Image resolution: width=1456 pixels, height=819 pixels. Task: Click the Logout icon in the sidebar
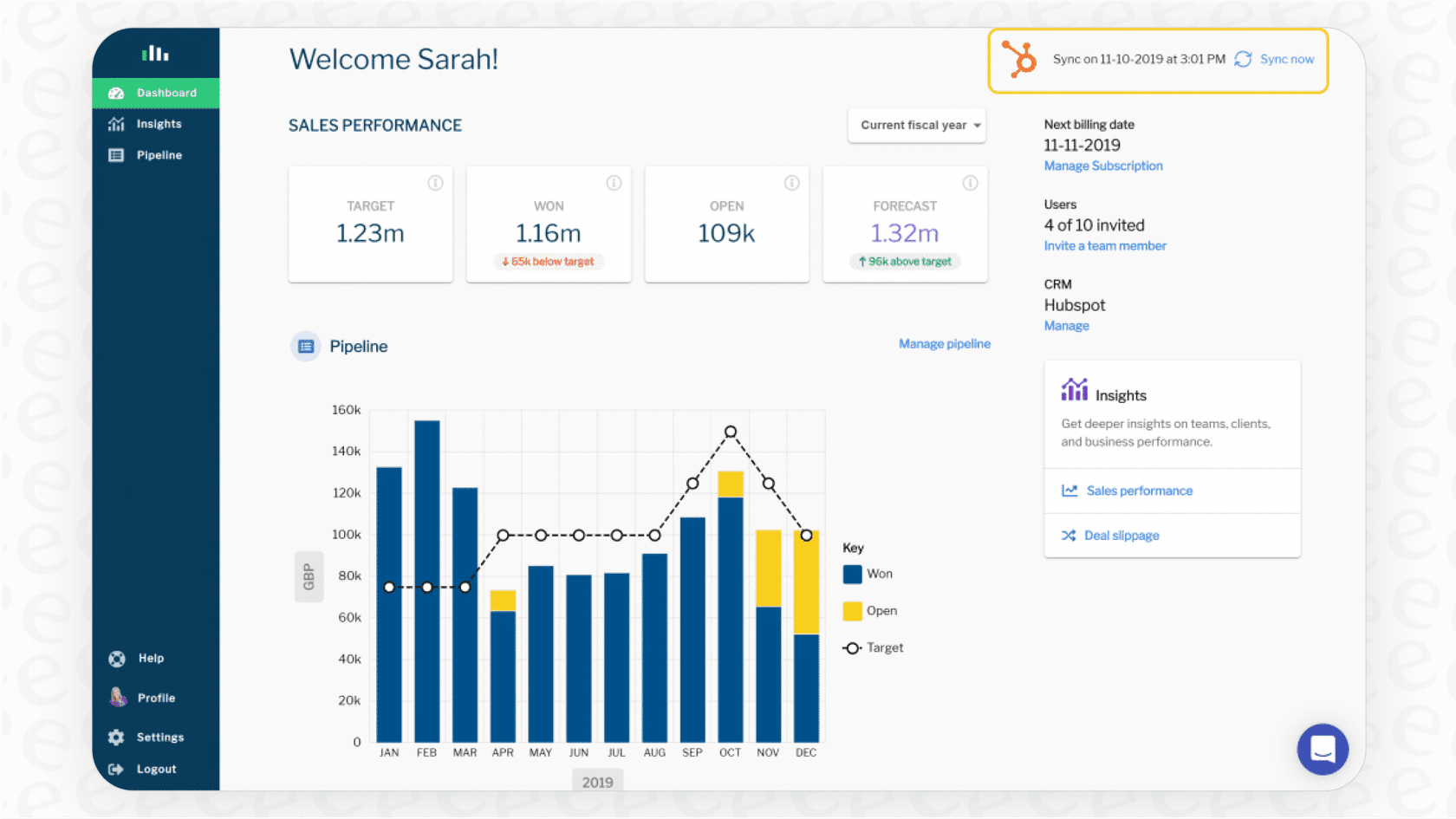[x=116, y=769]
